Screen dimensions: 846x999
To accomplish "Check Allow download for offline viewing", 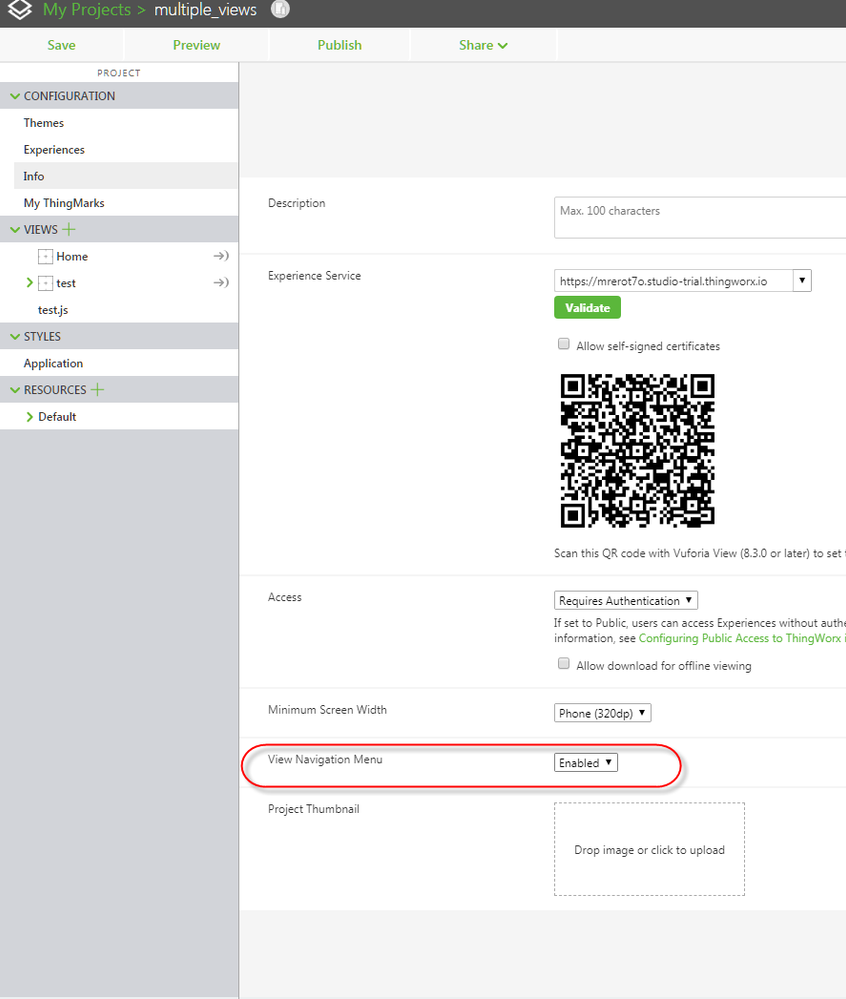I will 564,665.
